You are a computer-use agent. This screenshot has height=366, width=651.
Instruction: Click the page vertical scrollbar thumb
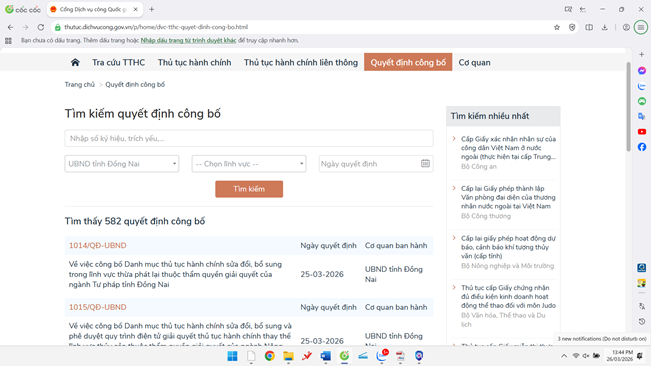tap(628, 107)
